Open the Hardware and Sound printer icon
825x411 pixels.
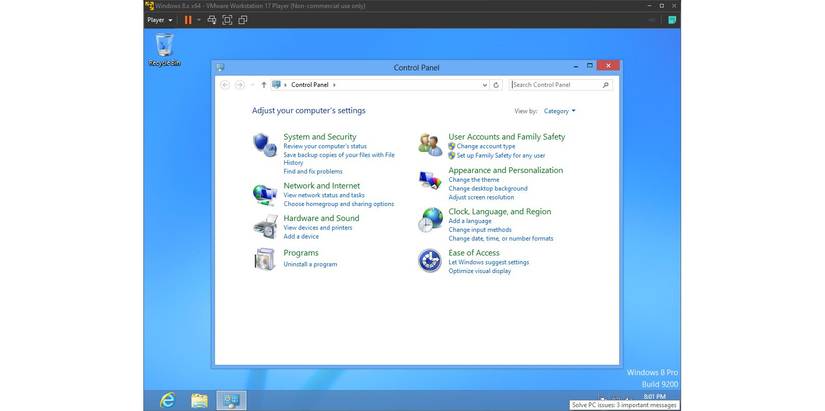[265, 227]
